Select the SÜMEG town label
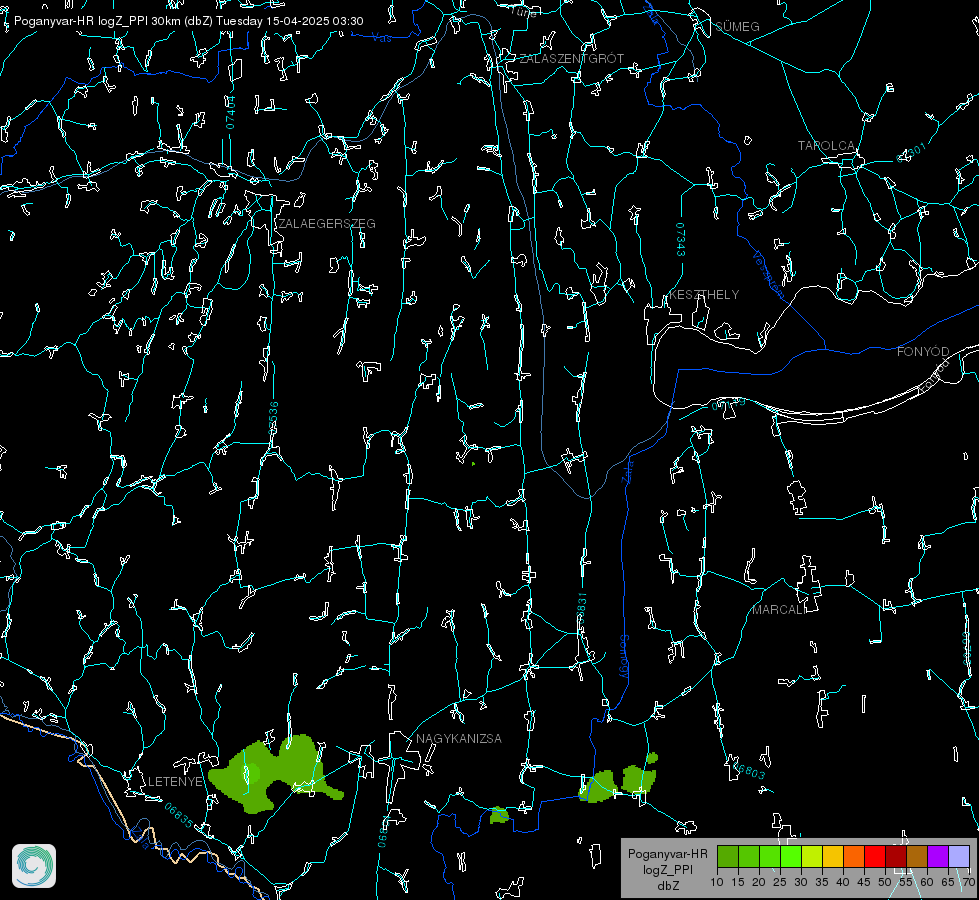This screenshot has width=979, height=900. 737,27
